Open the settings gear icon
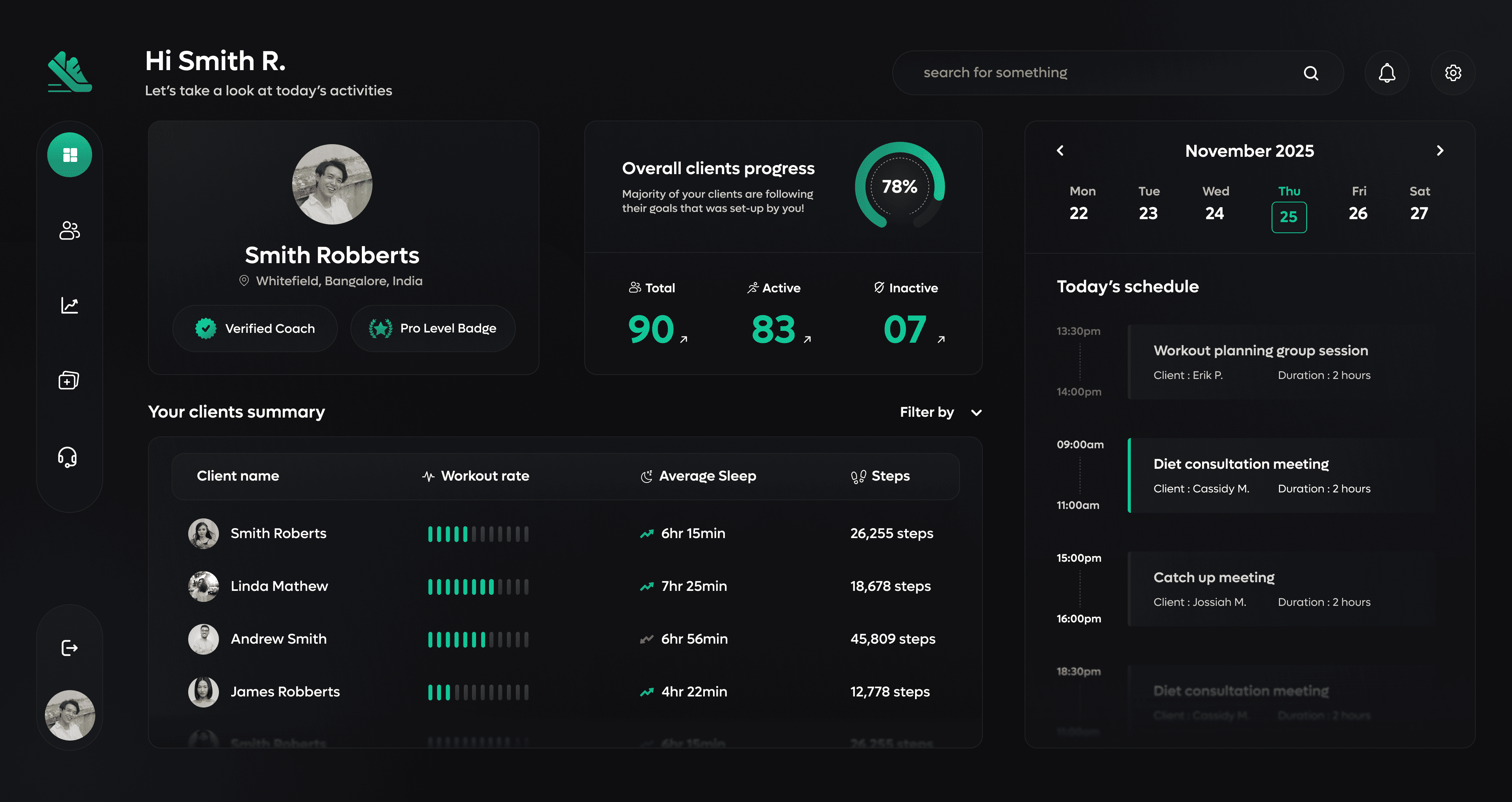The height and width of the screenshot is (802, 1512). coord(1453,73)
